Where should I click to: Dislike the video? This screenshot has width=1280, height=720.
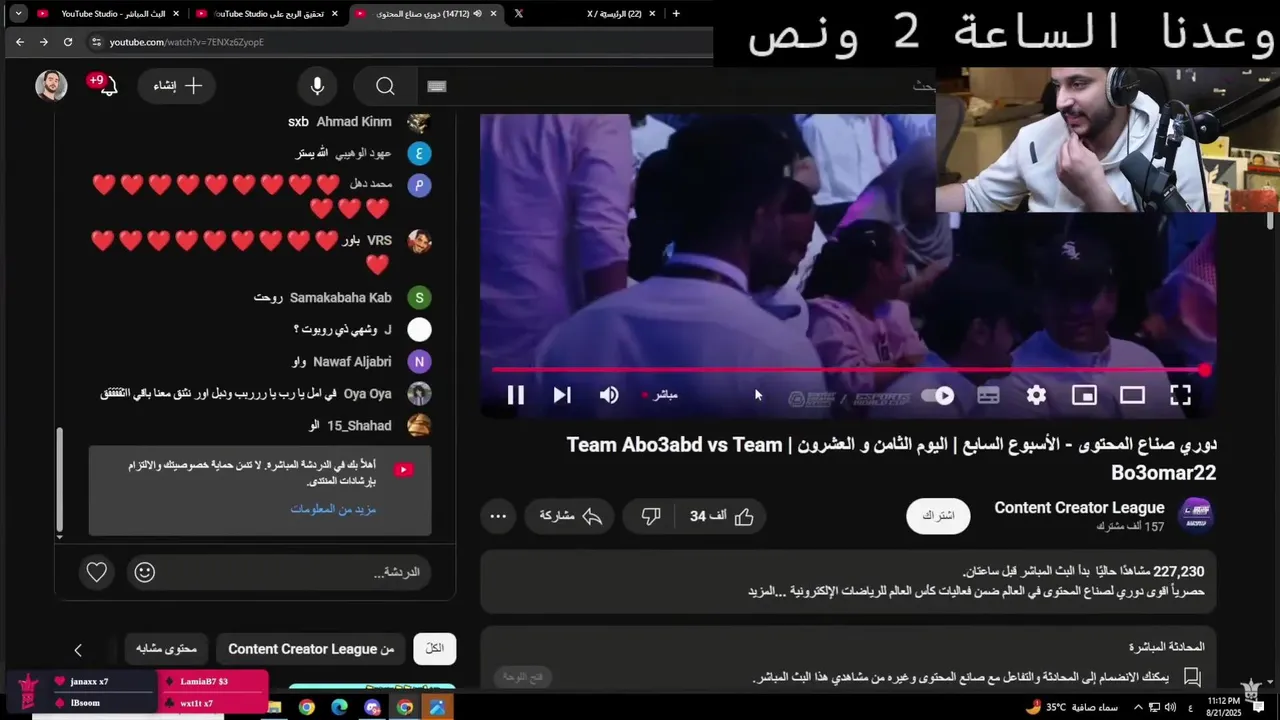pos(651,516)
